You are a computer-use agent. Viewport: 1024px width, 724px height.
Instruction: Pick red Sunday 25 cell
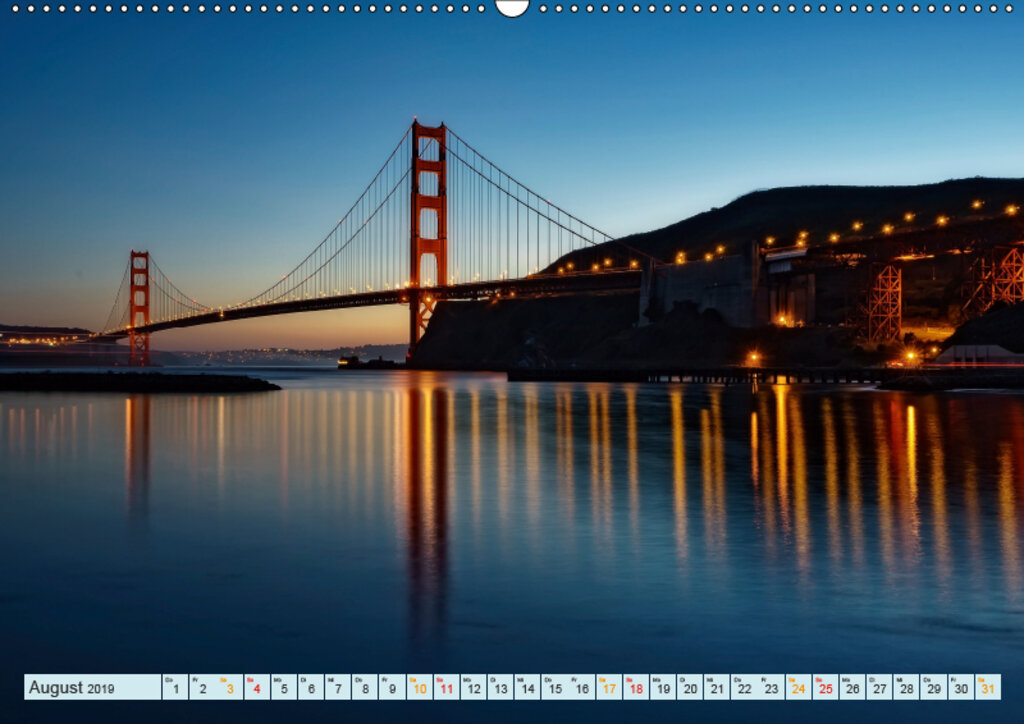pyautogui.click(x=825, y=687)
